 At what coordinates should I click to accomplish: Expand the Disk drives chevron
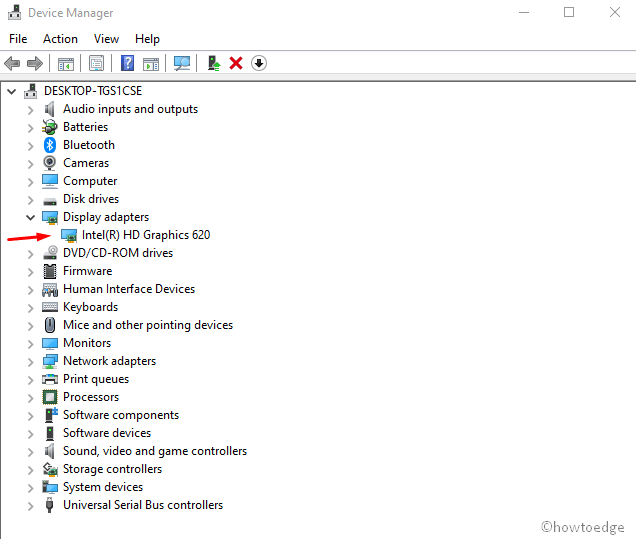coord(30,200)
